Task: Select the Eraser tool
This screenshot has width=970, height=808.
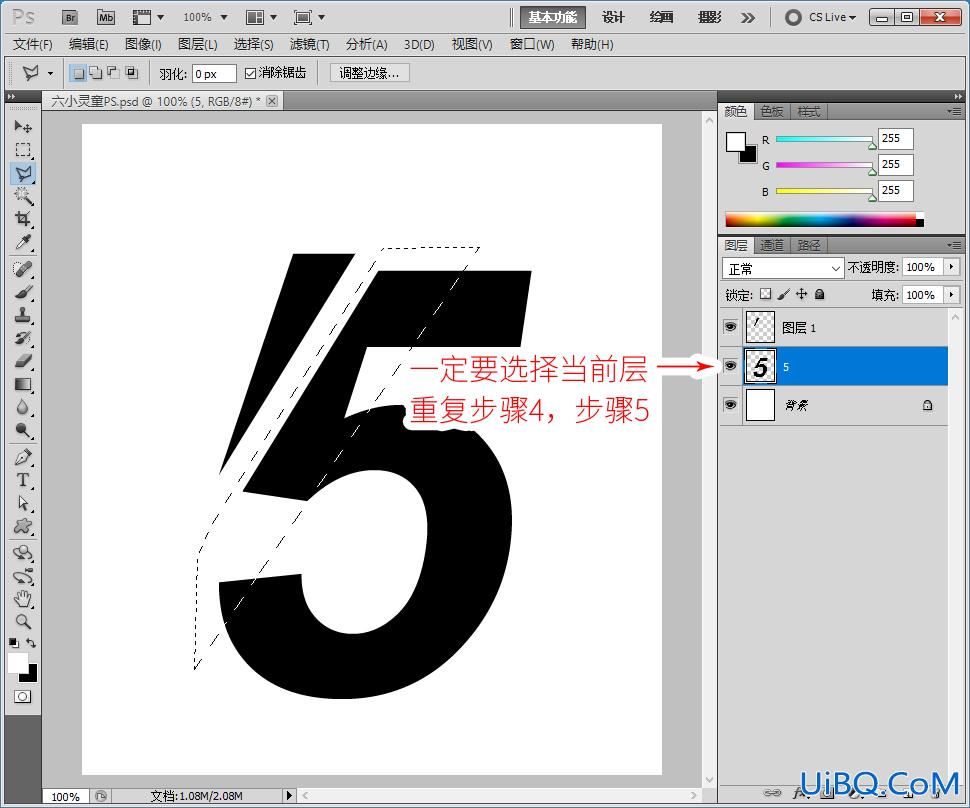Action: [23, 361]
